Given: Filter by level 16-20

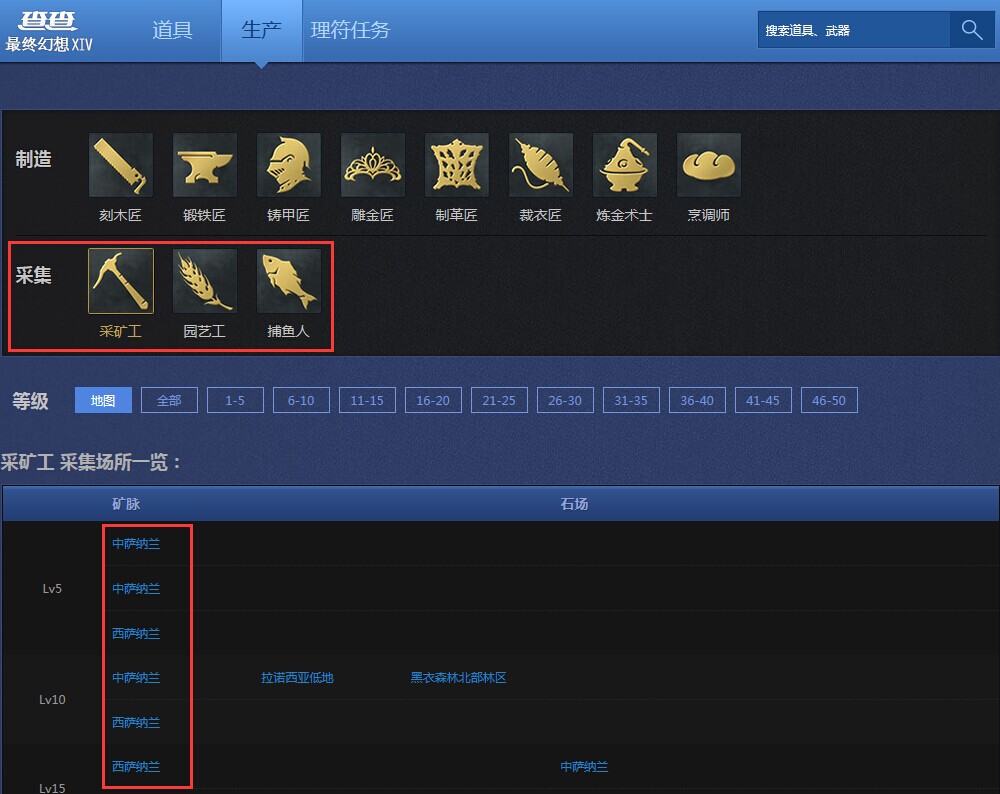Looking at the screenshot, I should click(x=433, y=401).
